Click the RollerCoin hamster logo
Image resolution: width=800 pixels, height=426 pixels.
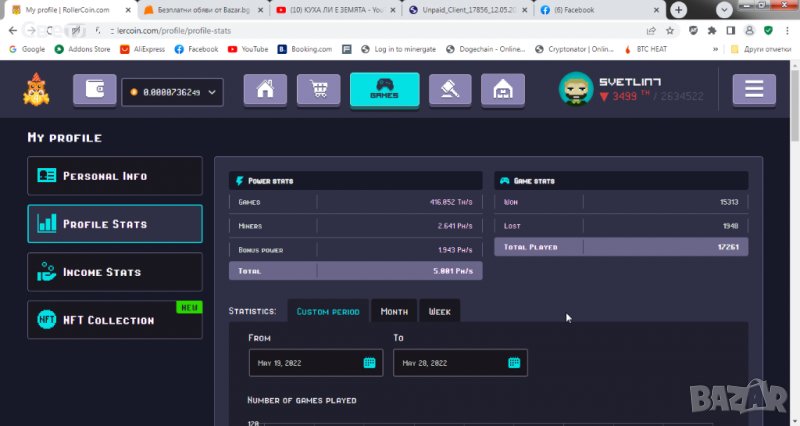[x=37, y=89]
